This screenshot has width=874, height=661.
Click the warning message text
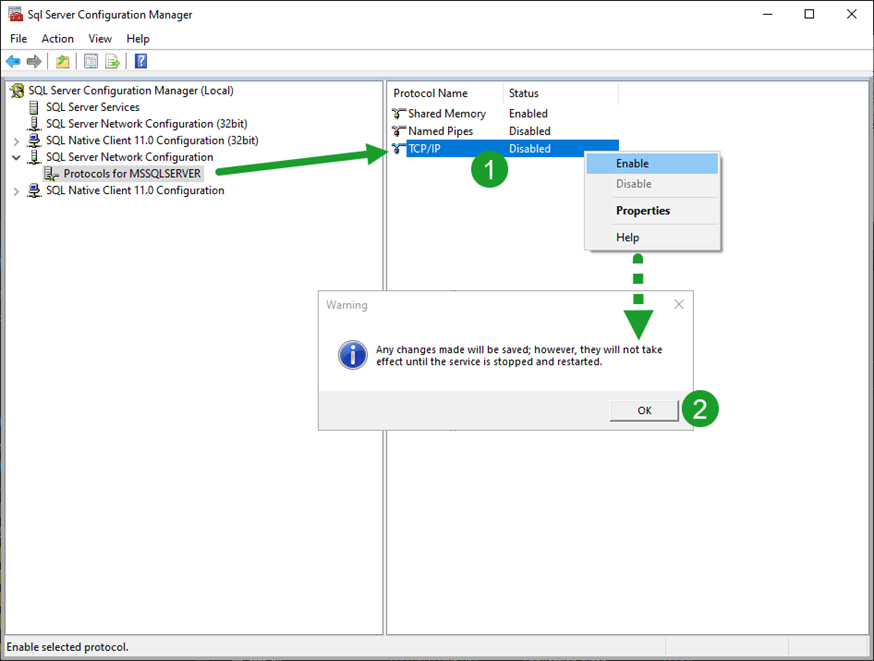(x=519, y=356)
